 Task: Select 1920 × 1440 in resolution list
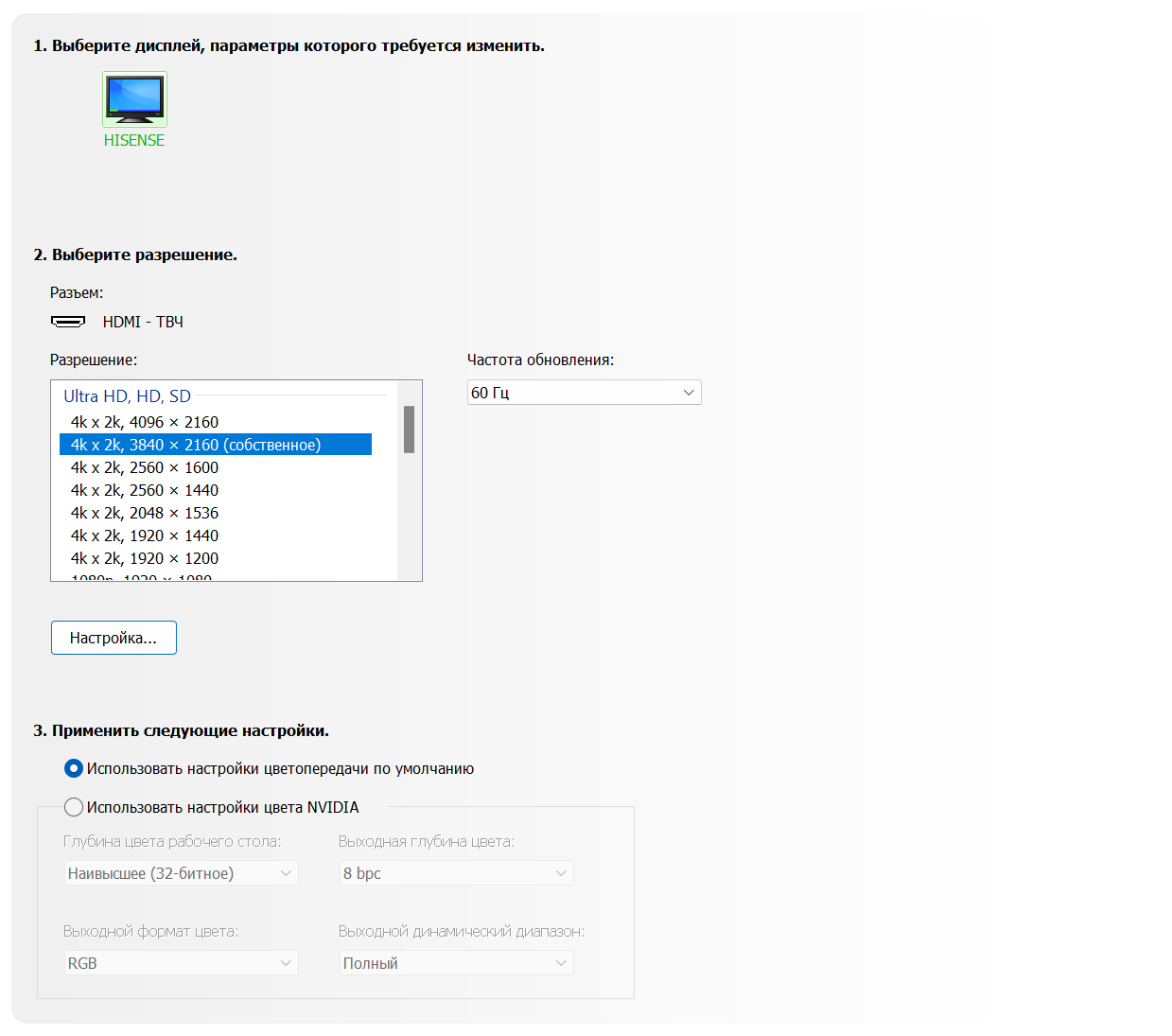click(145, 536)
